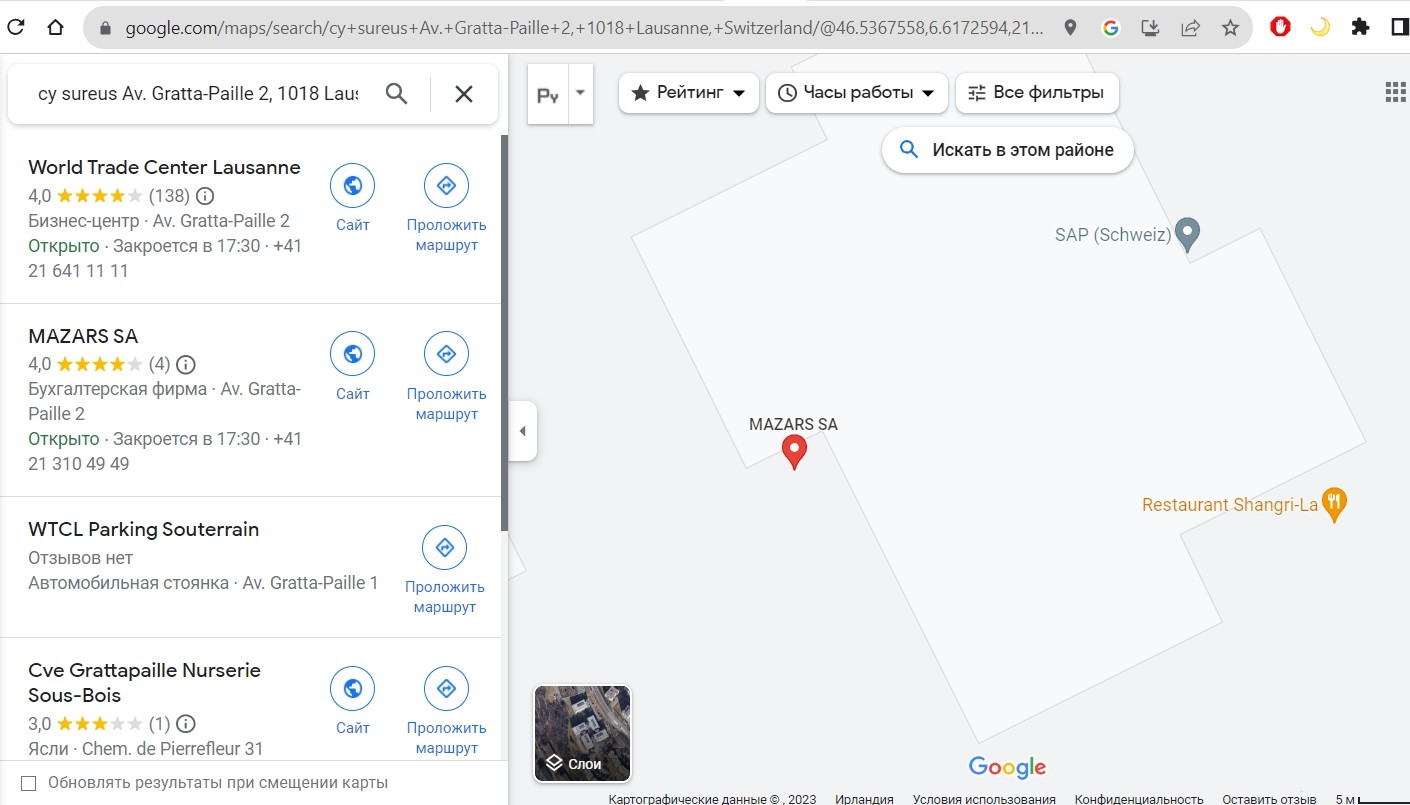Show rating info icon for MAZARS SA
1410x805 pixels.
click(x=186, y=364)
